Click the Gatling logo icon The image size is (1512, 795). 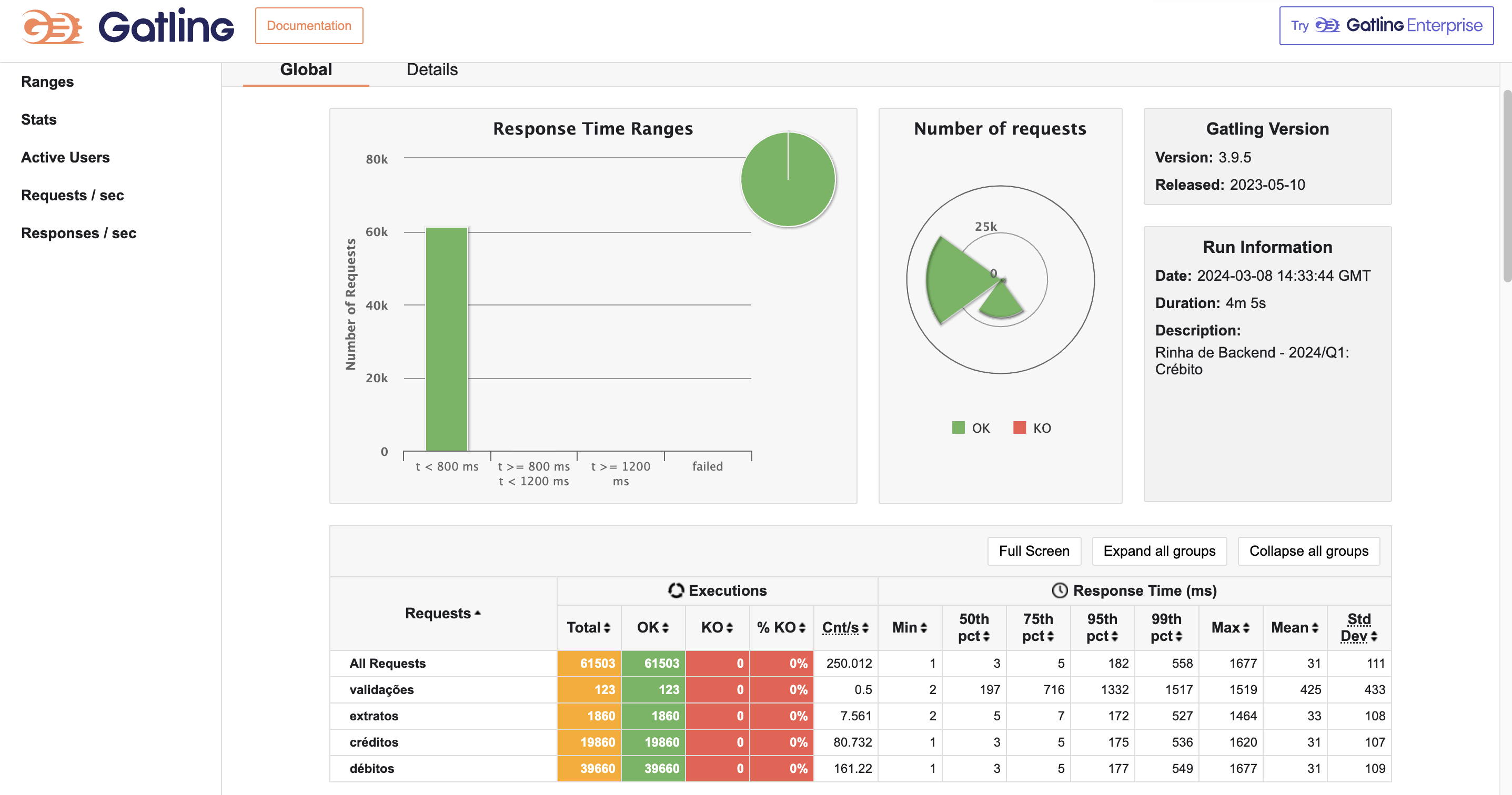[52, 26]
